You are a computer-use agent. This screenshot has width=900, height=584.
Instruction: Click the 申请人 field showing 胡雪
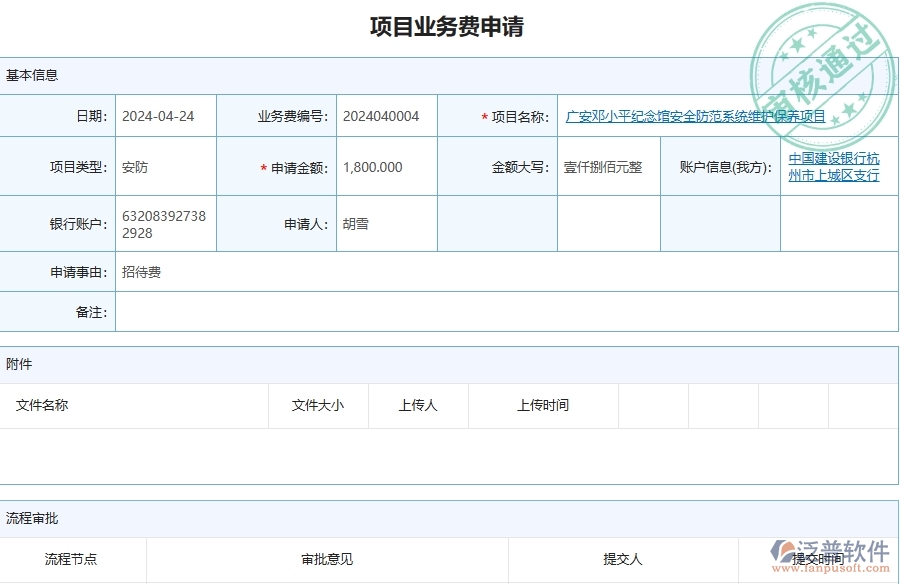[x=386, y=223]
